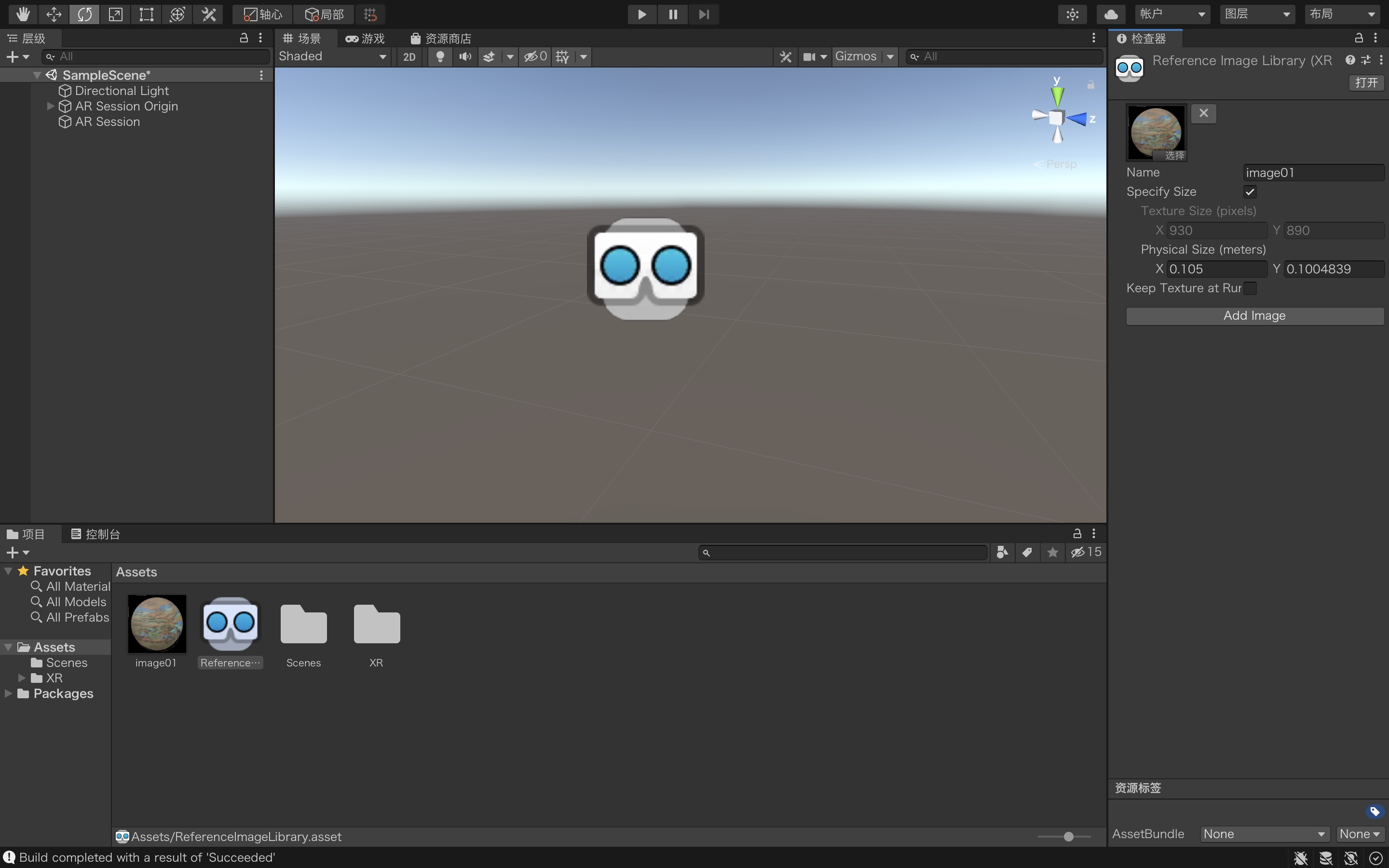
Task: Toggle scene lighting bulb icon
Action: [440, 56]
